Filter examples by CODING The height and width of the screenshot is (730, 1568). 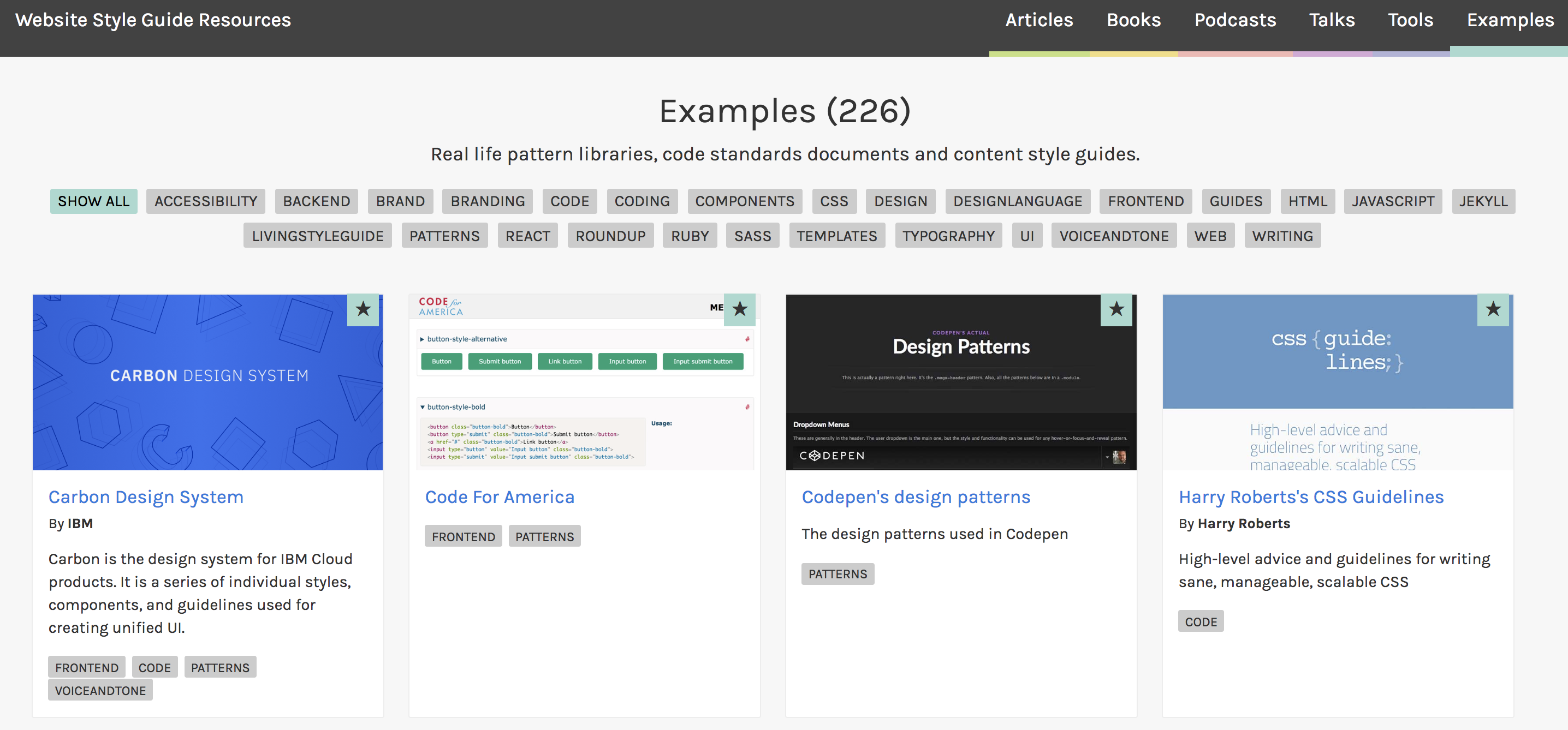[x=642, y=201]
